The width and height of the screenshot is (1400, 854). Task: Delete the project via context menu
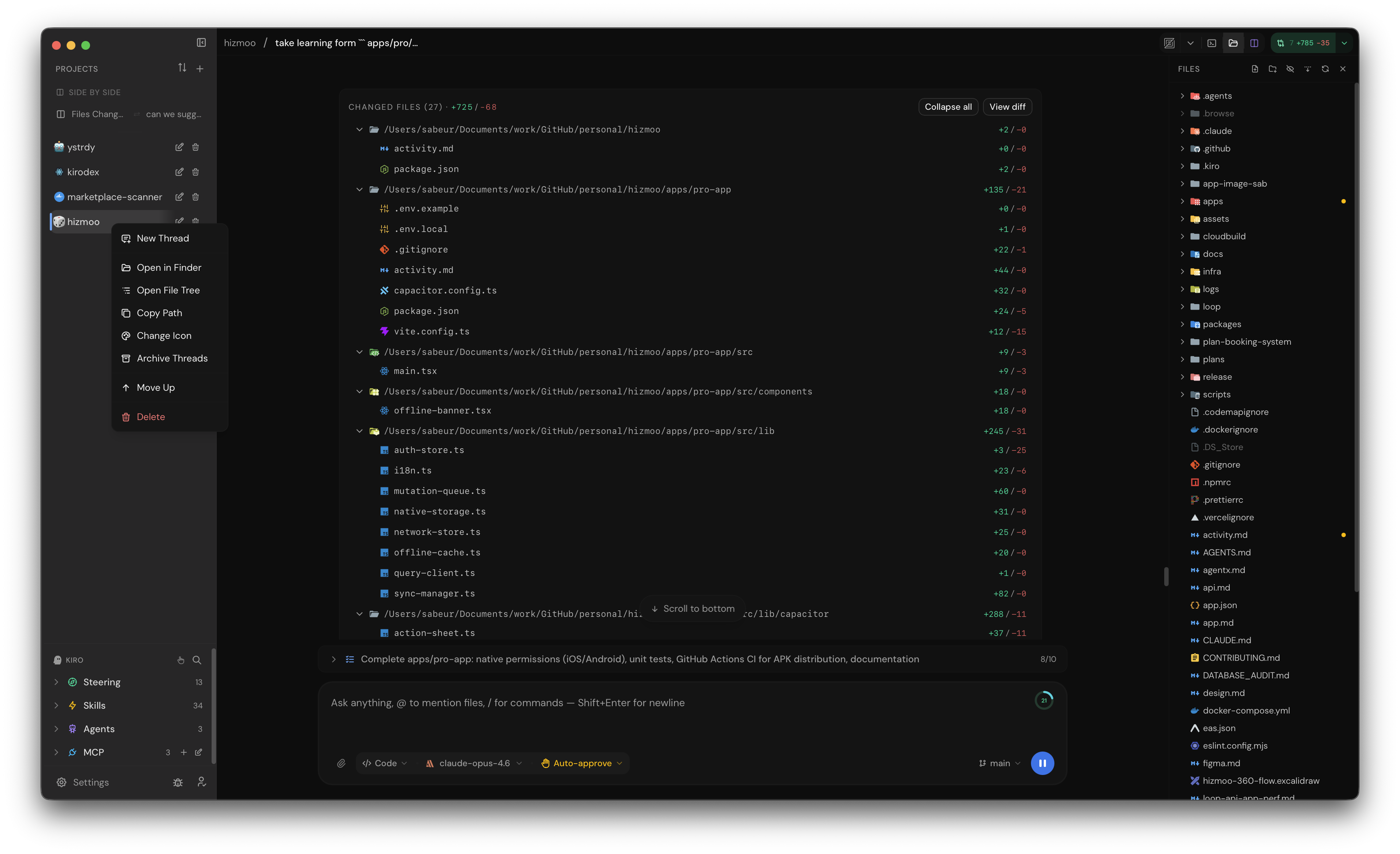point(169,417)
